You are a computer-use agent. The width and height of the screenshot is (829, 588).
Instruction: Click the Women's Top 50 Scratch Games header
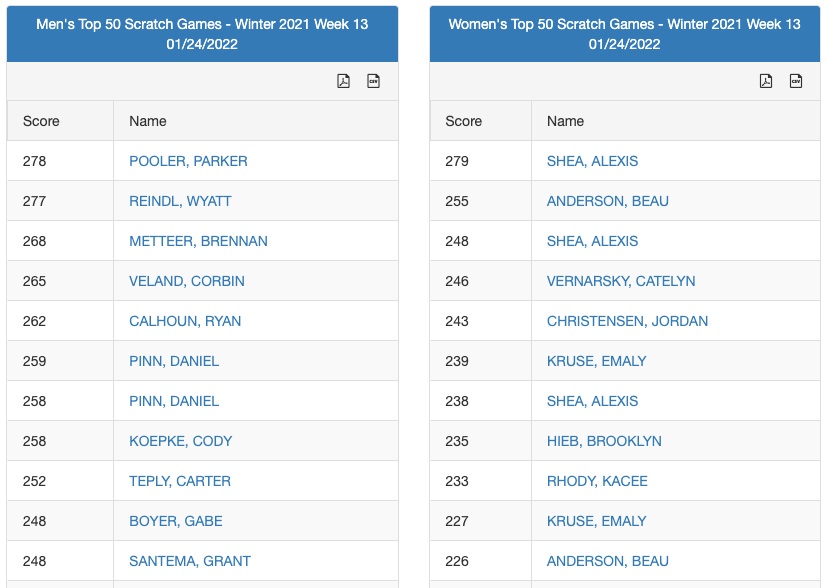point(624,34)
